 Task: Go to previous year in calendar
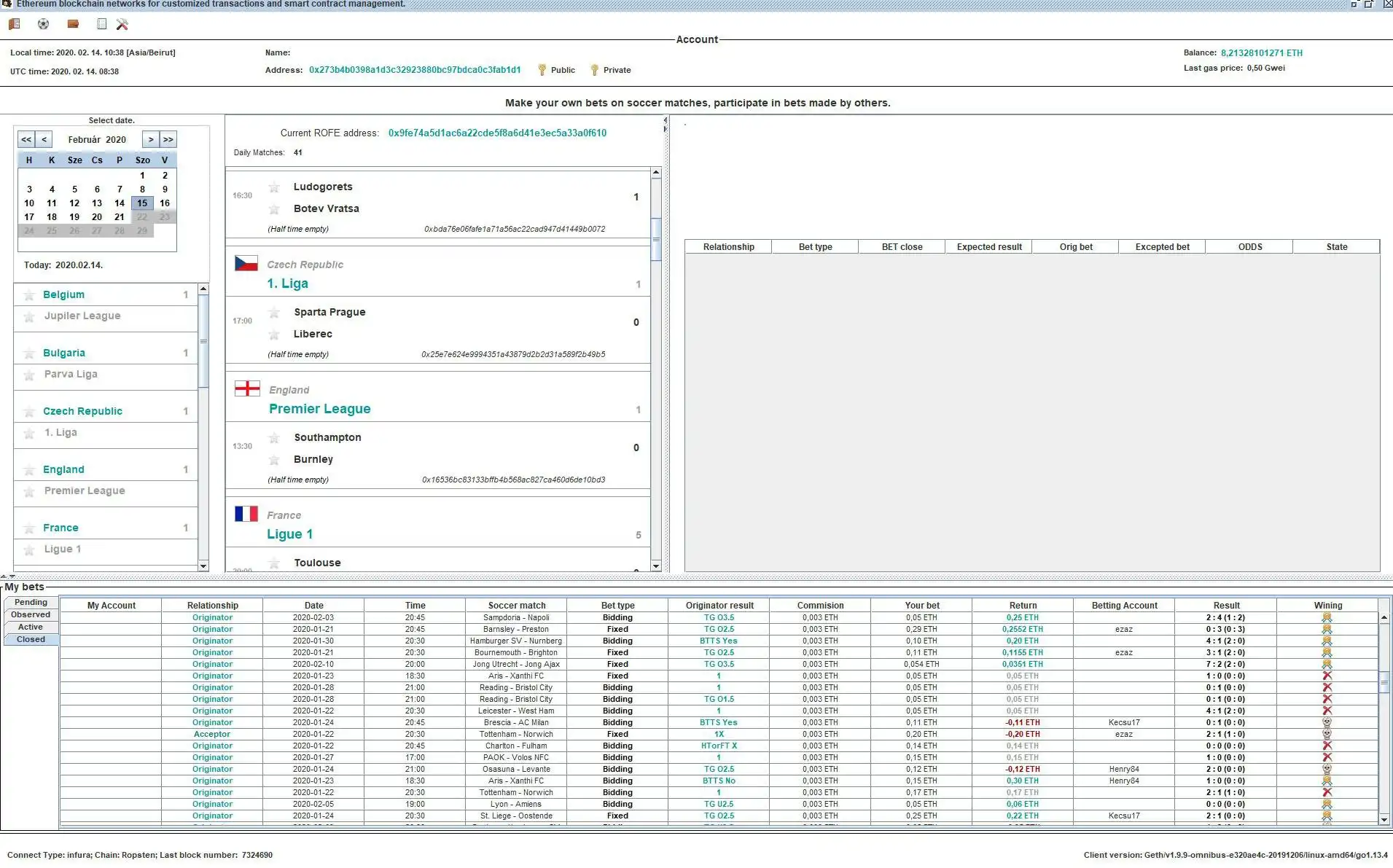point(26,139)
